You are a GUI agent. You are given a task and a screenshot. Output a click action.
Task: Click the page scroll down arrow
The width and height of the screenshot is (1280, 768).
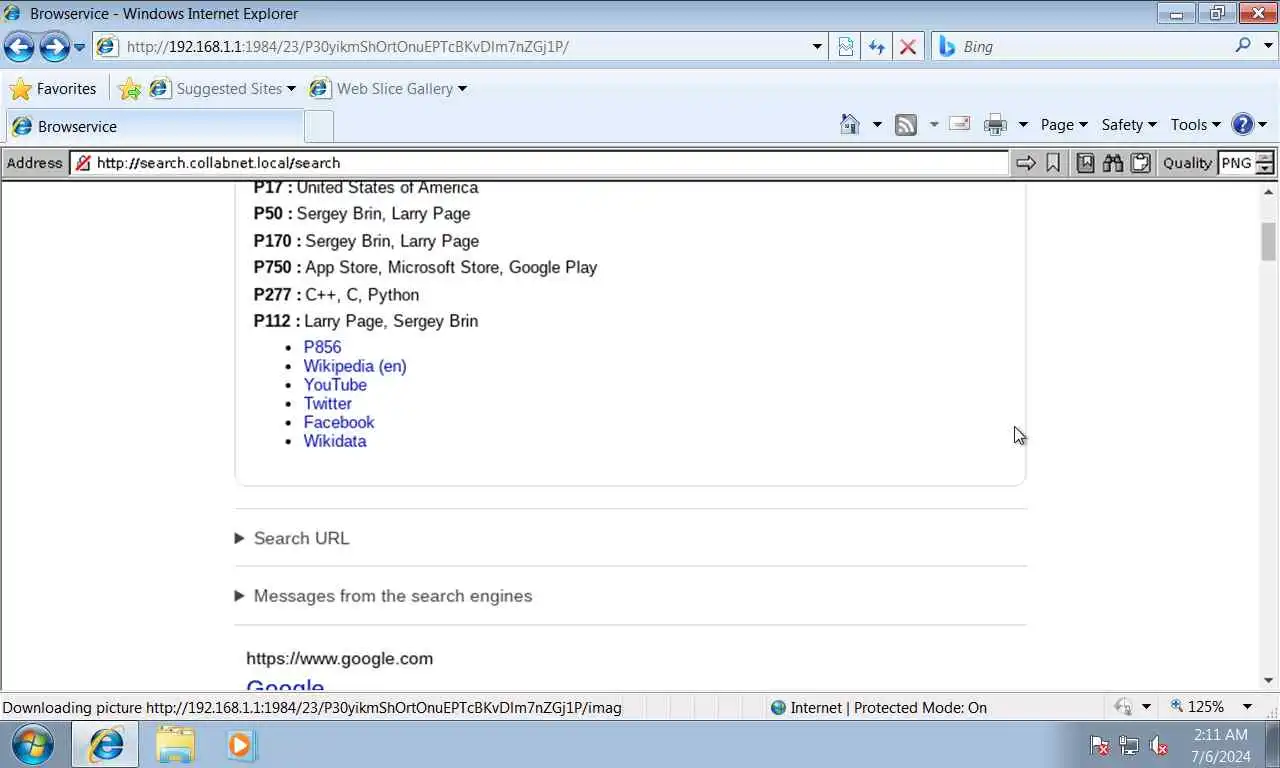(x=1269, y=681)
